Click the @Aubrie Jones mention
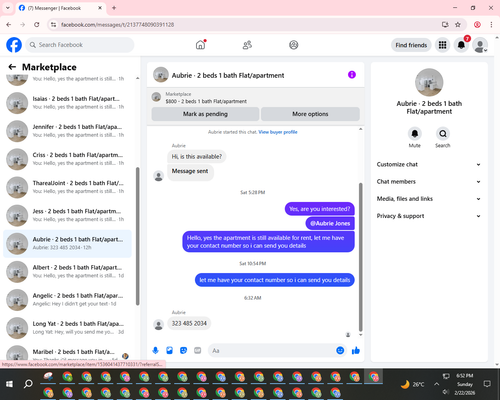Image resolution: width=500 pixels, height=400 pixels. pos(330,223)
